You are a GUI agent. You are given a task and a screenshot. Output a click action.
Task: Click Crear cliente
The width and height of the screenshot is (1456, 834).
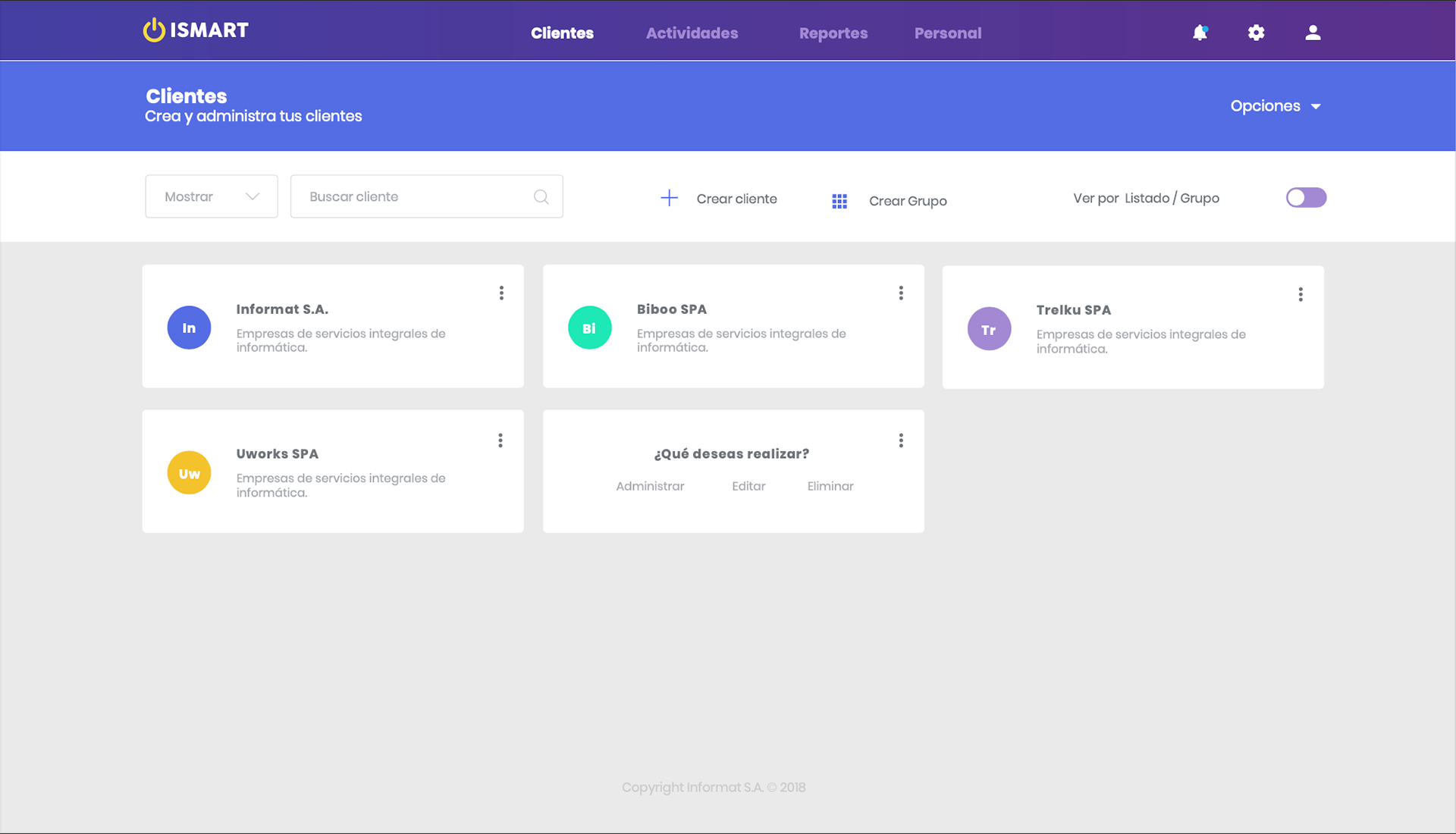[736, 199]
